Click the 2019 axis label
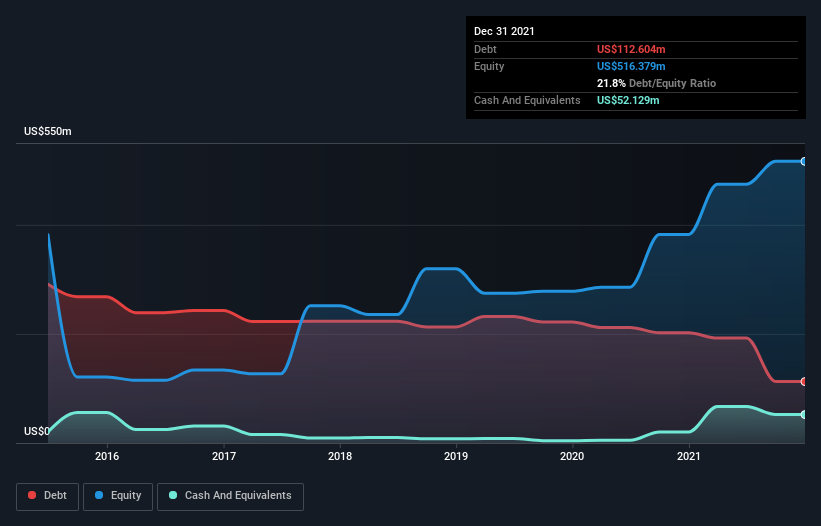 [456, 456]
